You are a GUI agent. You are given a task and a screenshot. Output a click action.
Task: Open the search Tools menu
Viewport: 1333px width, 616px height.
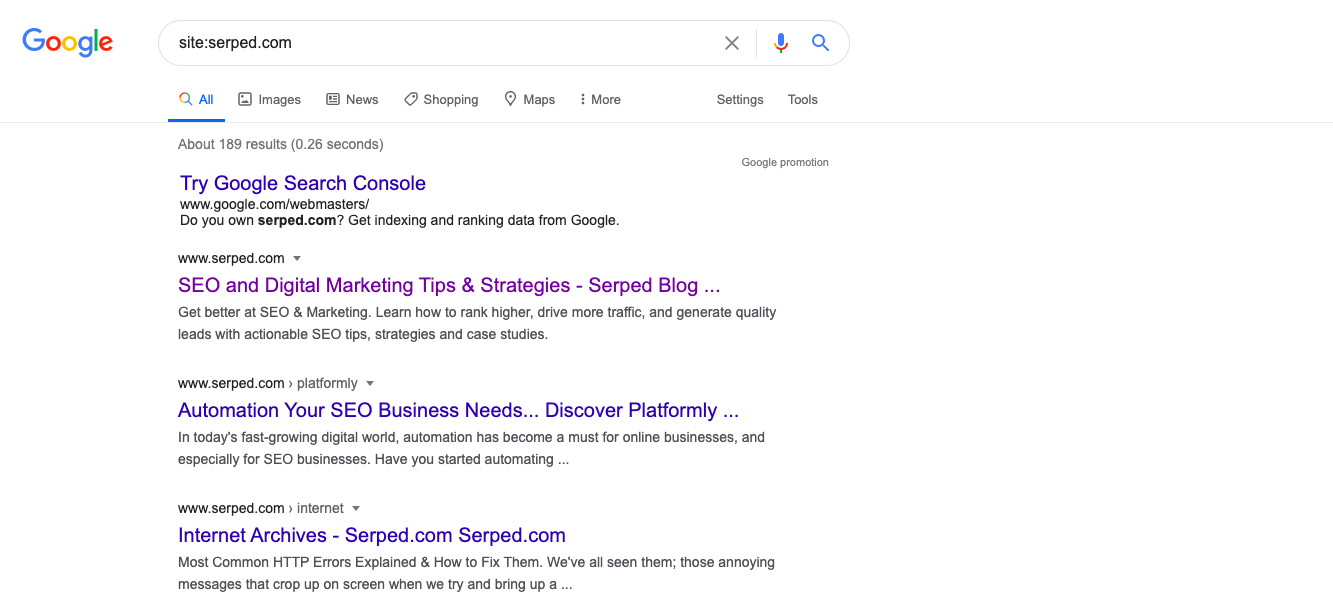point(803,100)
